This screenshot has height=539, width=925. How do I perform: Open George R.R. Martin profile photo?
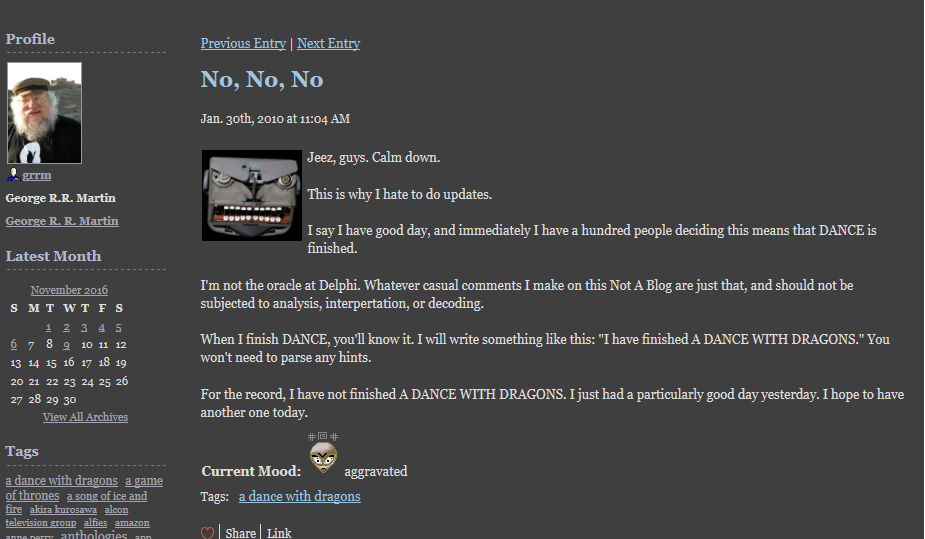(44, 113)
